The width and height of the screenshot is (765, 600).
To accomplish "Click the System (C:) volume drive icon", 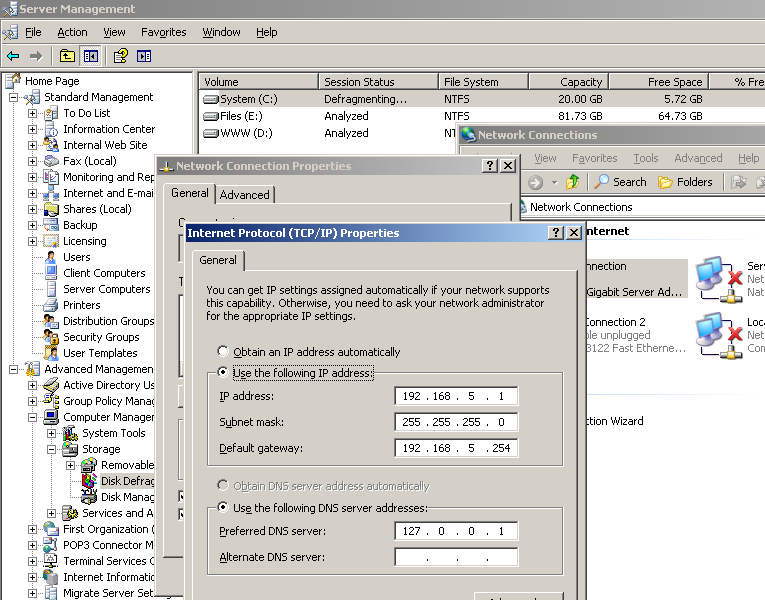I will pos(211,100).
